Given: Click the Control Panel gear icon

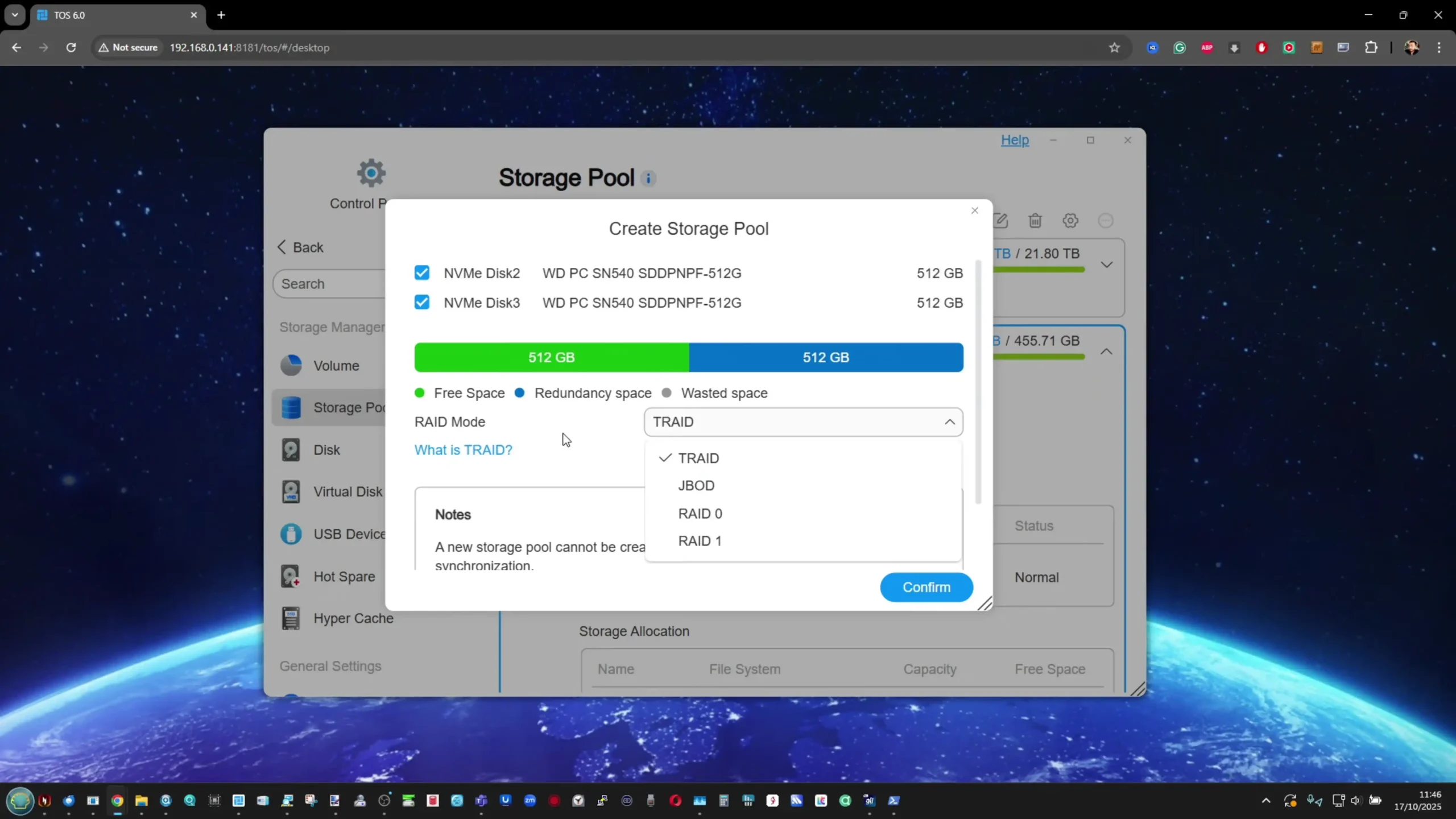Looking at the screenshot, I should click(371, 173).
